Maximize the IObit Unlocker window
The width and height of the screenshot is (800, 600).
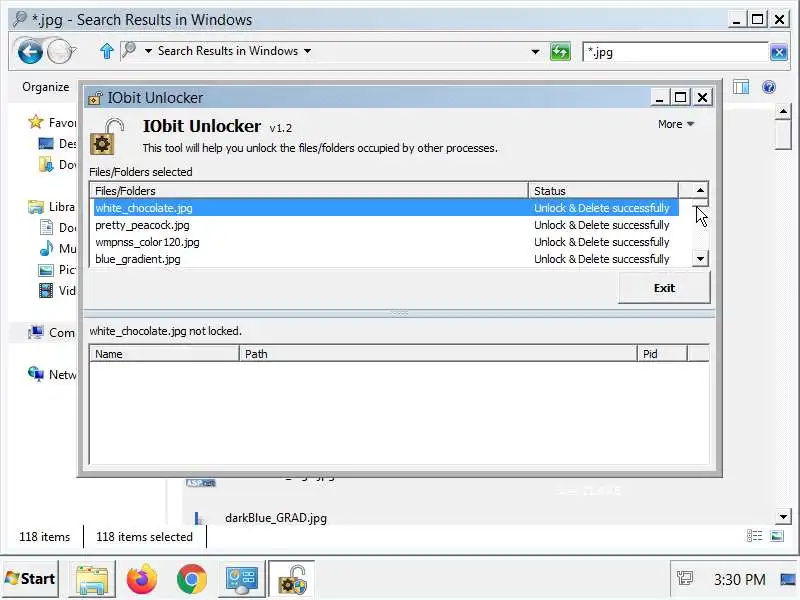coord(680,97)
